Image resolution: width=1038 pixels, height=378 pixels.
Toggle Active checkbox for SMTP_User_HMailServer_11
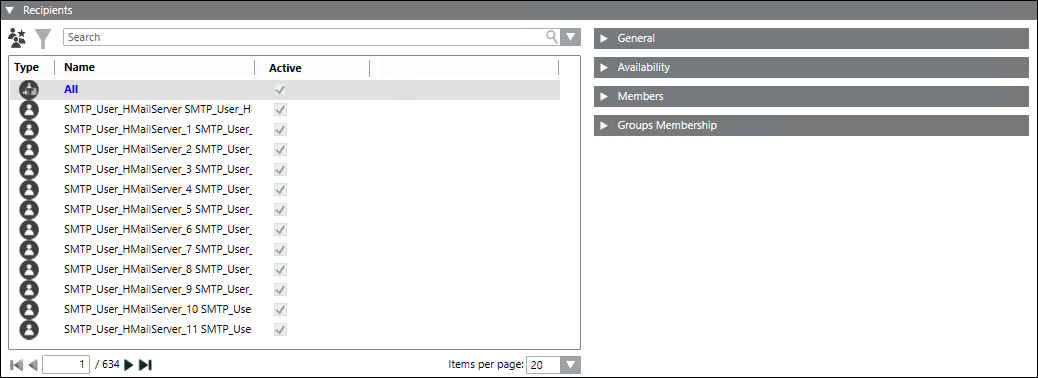point(281,329)
